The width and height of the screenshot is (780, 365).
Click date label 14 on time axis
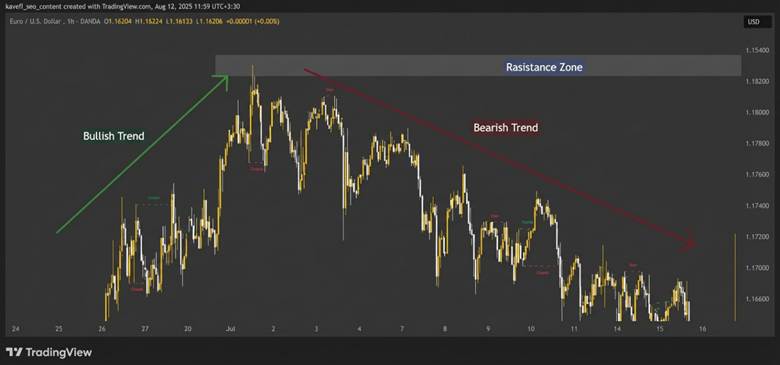pyautogui.click(x=617, y=329)
